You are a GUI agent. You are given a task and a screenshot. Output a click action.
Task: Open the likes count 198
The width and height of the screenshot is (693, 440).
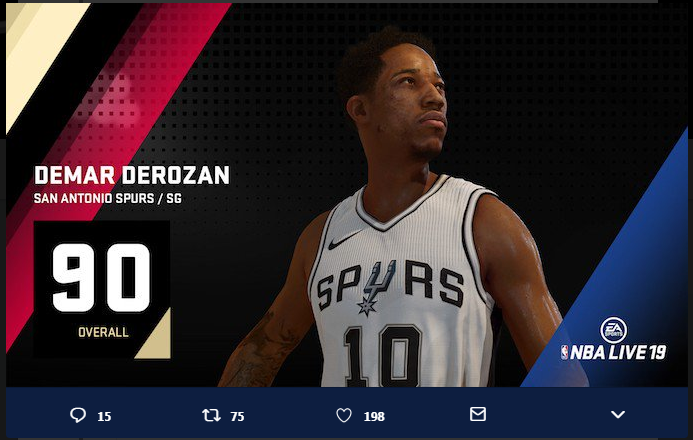(374, 417)
